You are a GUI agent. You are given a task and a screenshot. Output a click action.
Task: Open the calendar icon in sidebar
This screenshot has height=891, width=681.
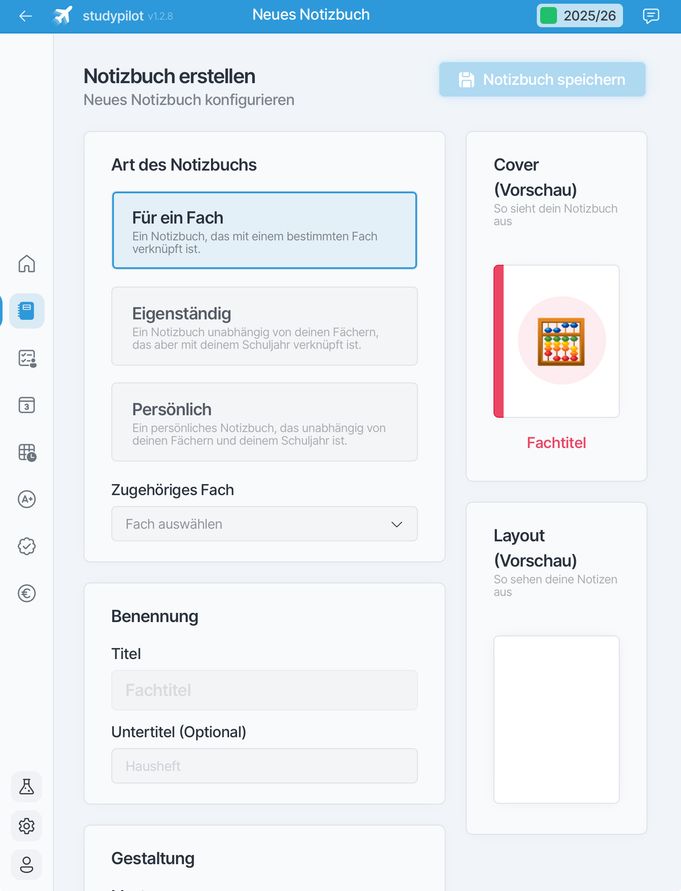coord(27,405)
